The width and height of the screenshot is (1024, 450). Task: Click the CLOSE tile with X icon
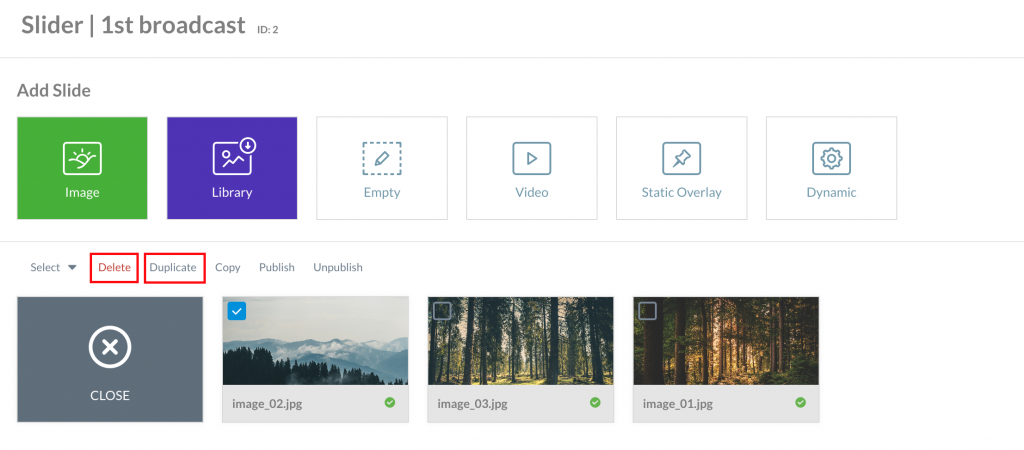tap(110, 359)
